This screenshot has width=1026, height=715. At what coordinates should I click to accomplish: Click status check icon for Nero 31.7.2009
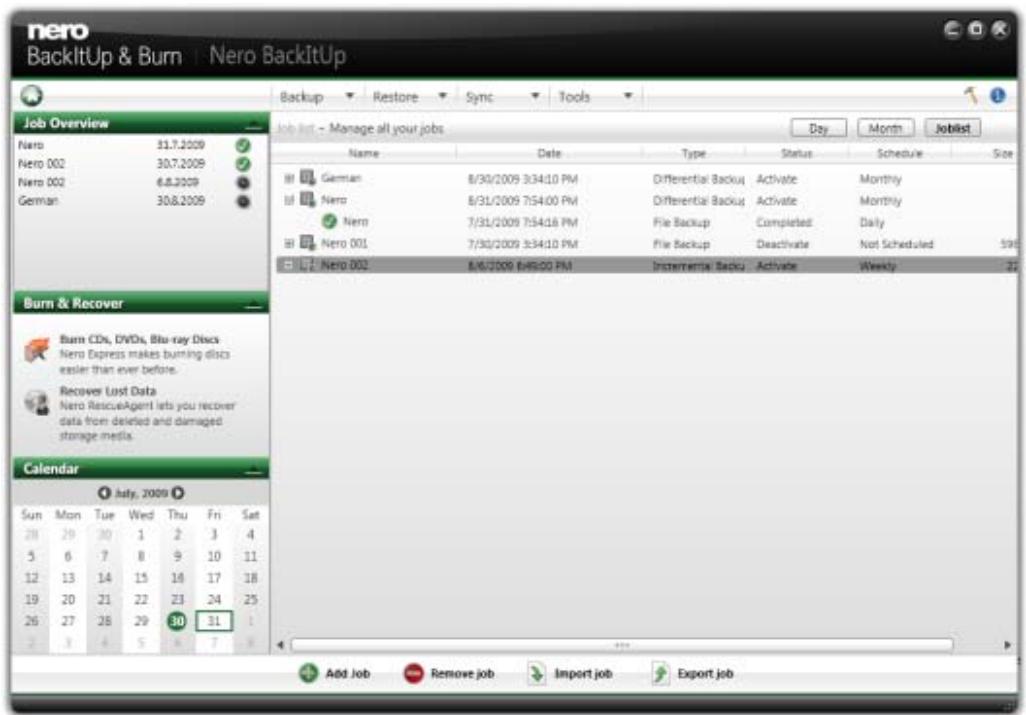(x=243, y=145)
